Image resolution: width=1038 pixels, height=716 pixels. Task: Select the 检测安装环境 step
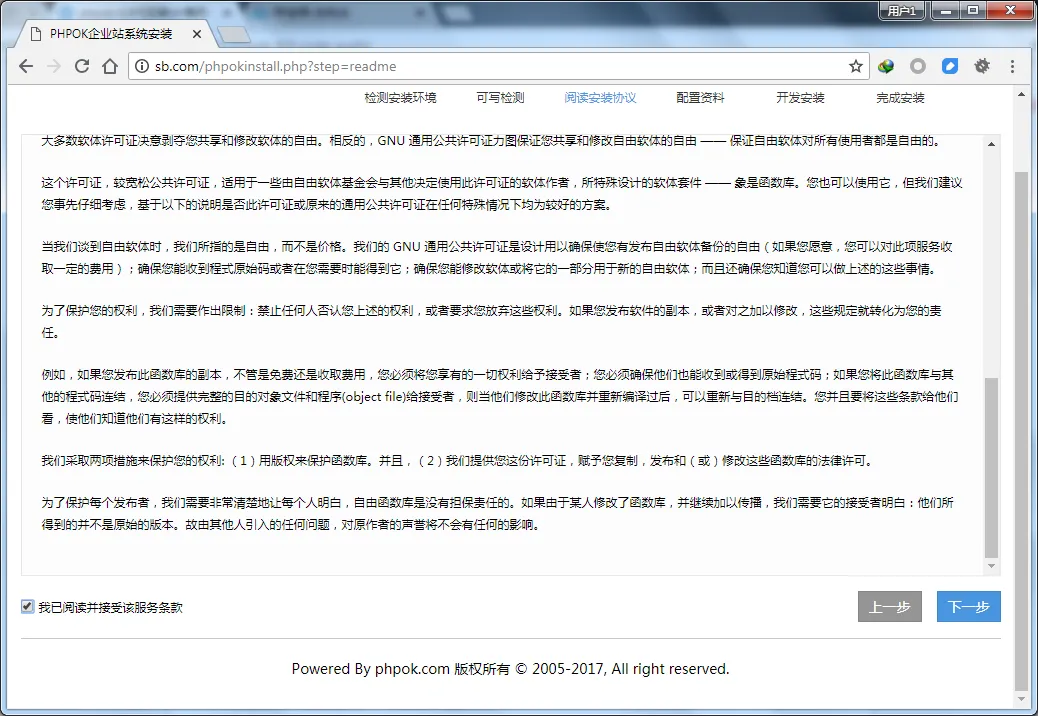point(400,98)
